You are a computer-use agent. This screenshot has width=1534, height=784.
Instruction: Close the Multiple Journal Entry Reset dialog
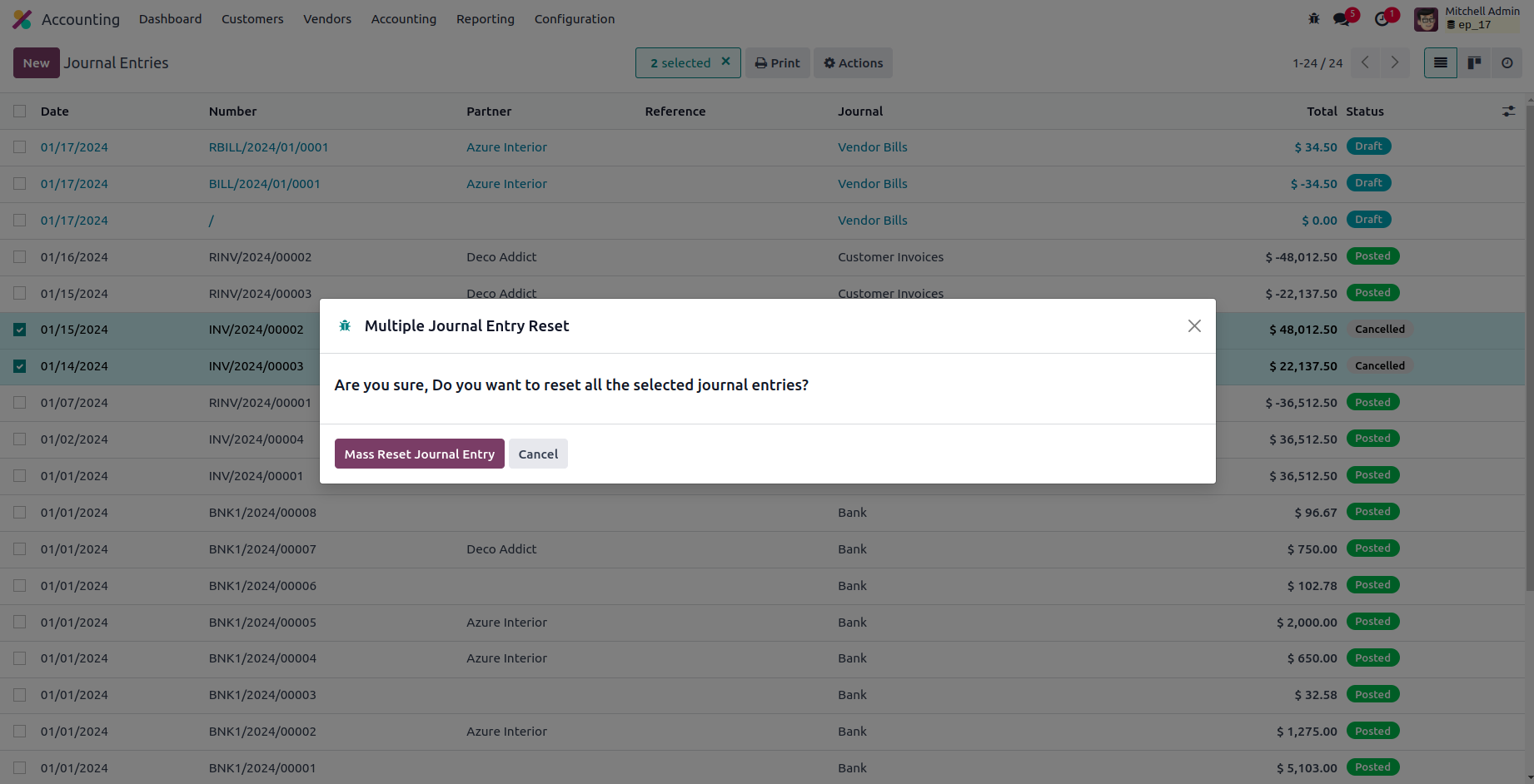[x=1194, y=326]
